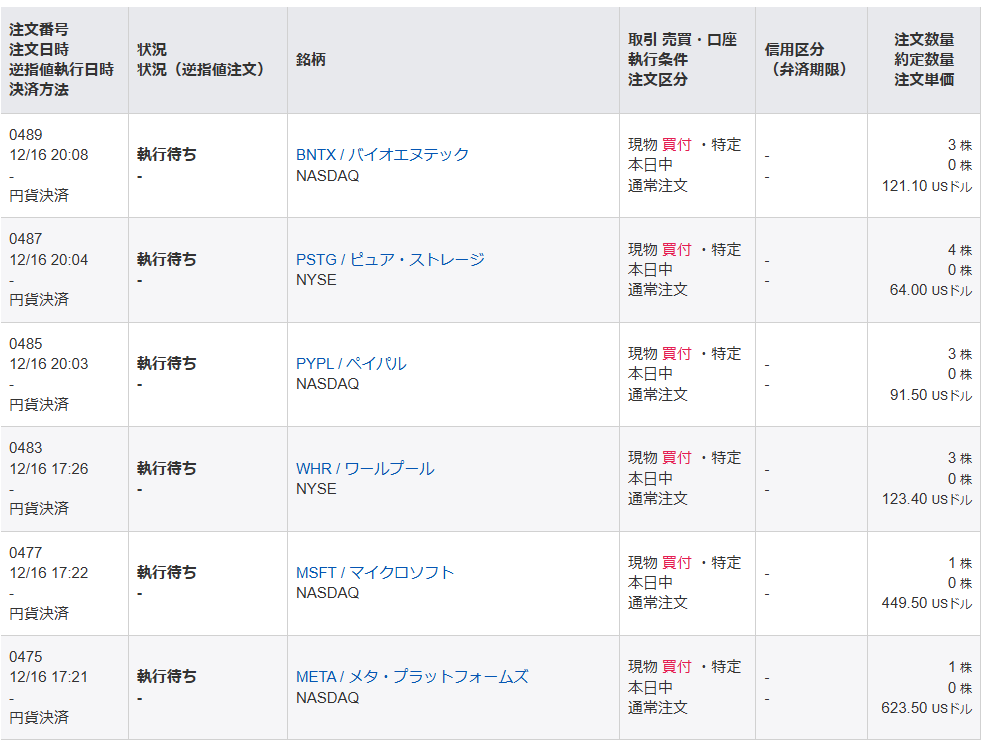Click the order time 12/16 20:08

49,155
